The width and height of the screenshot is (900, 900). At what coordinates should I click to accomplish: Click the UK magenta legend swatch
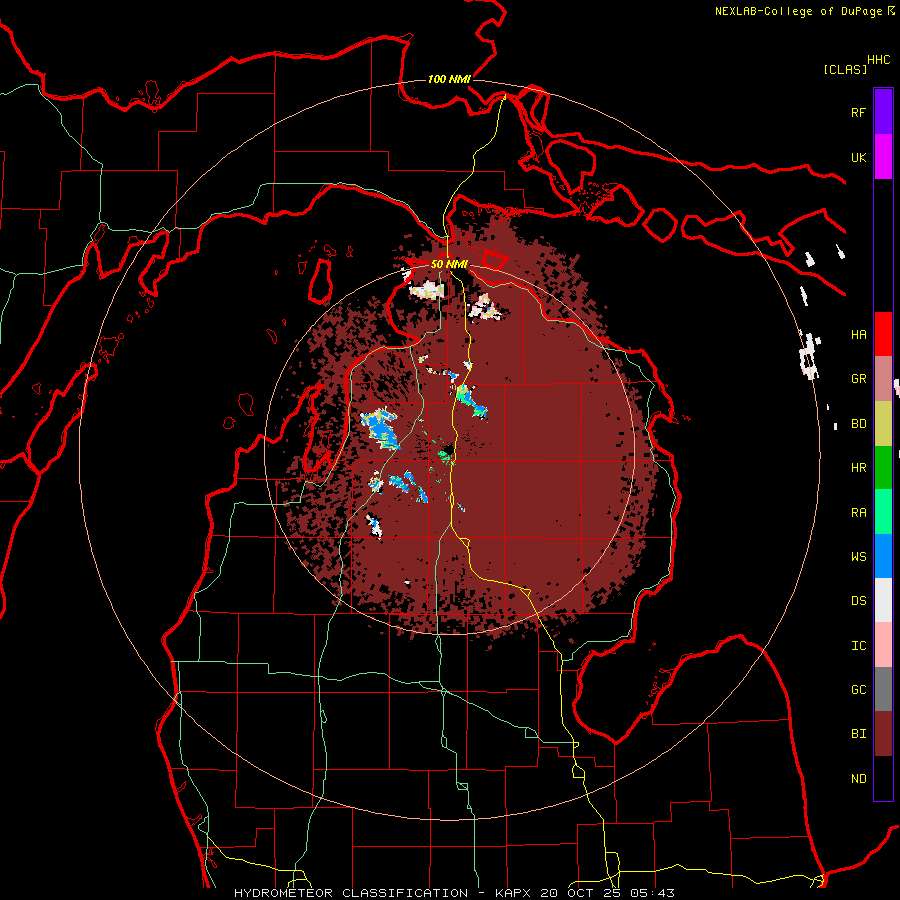click(x=883, y=157)
